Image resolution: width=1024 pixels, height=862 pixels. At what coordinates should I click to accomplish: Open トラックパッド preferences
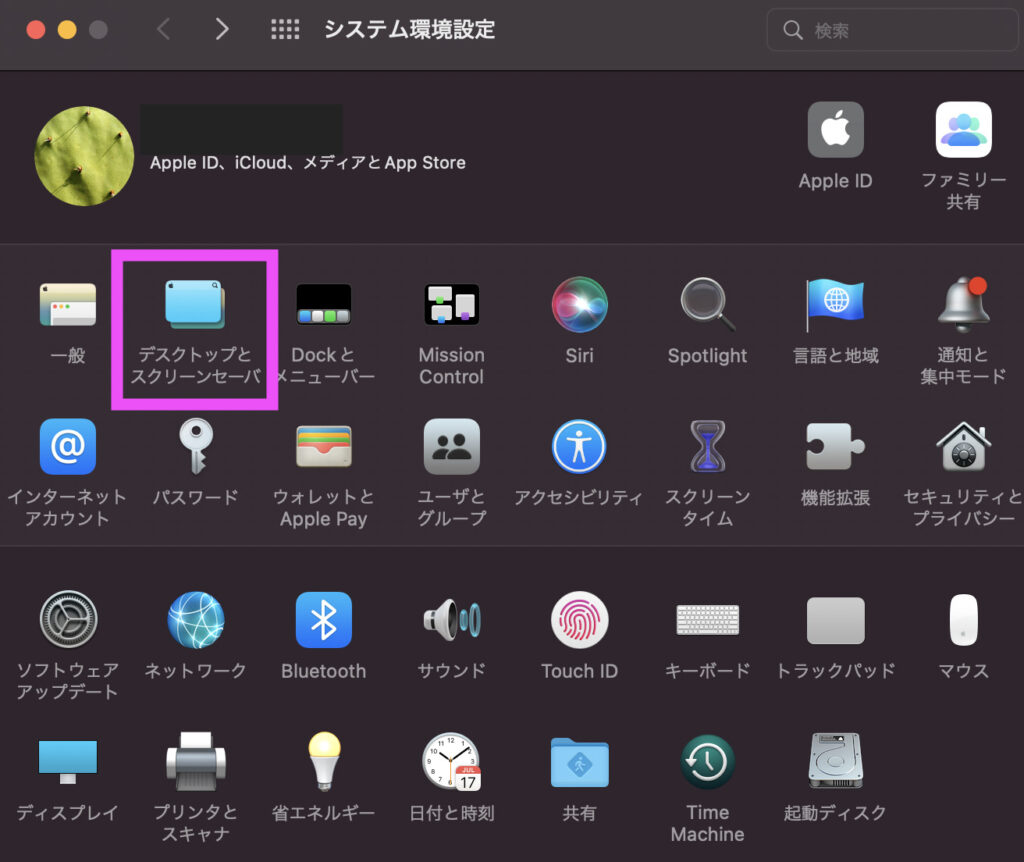[835, 620]
